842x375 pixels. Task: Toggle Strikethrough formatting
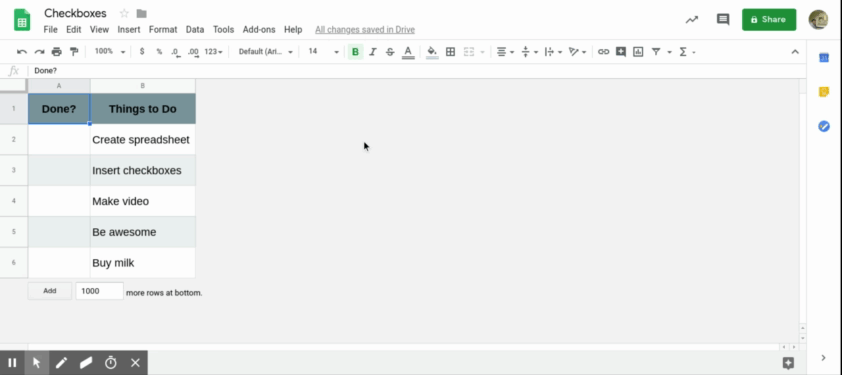coord(390,52)
